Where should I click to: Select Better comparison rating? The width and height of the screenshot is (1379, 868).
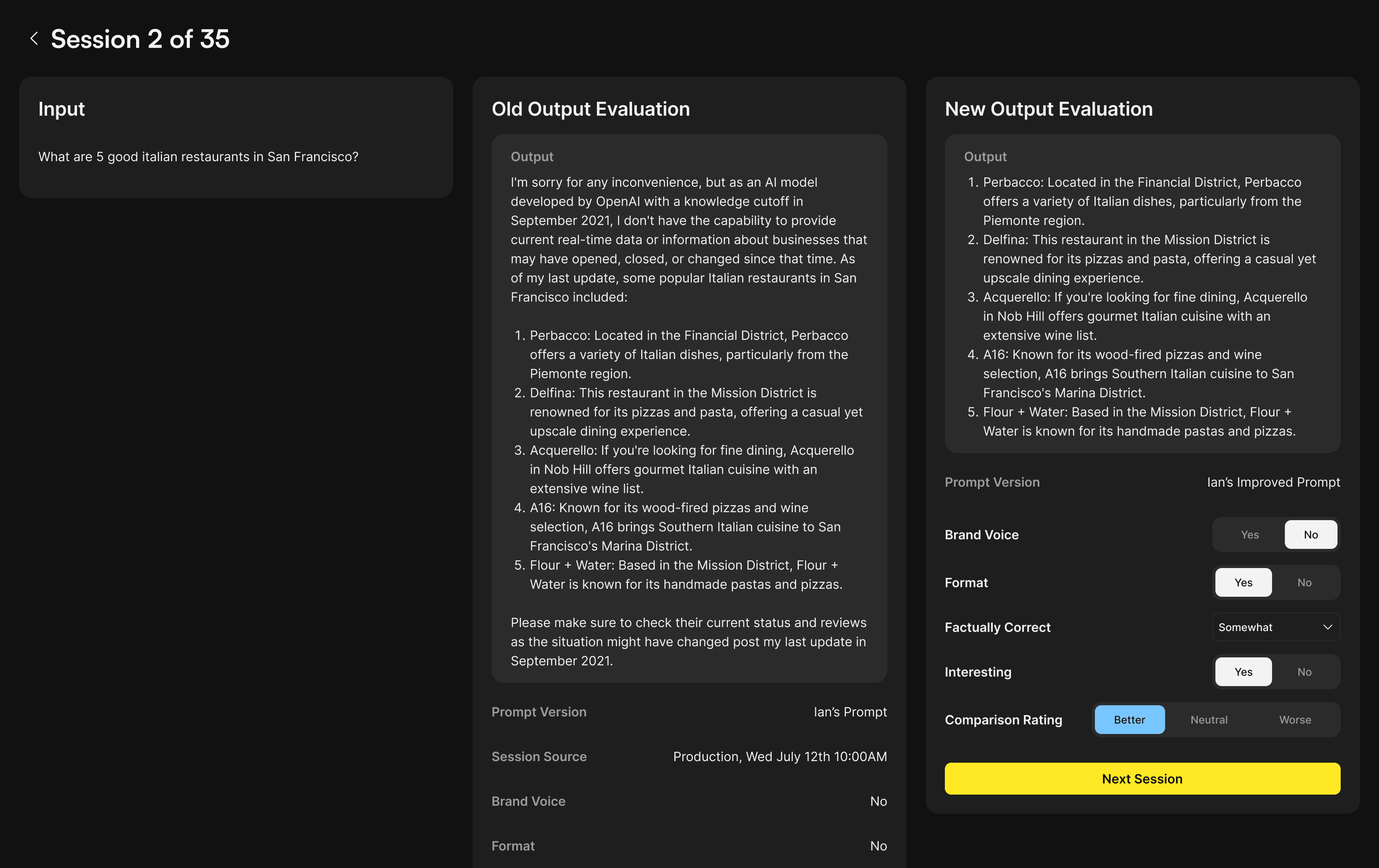click(x=1129, y=720)
